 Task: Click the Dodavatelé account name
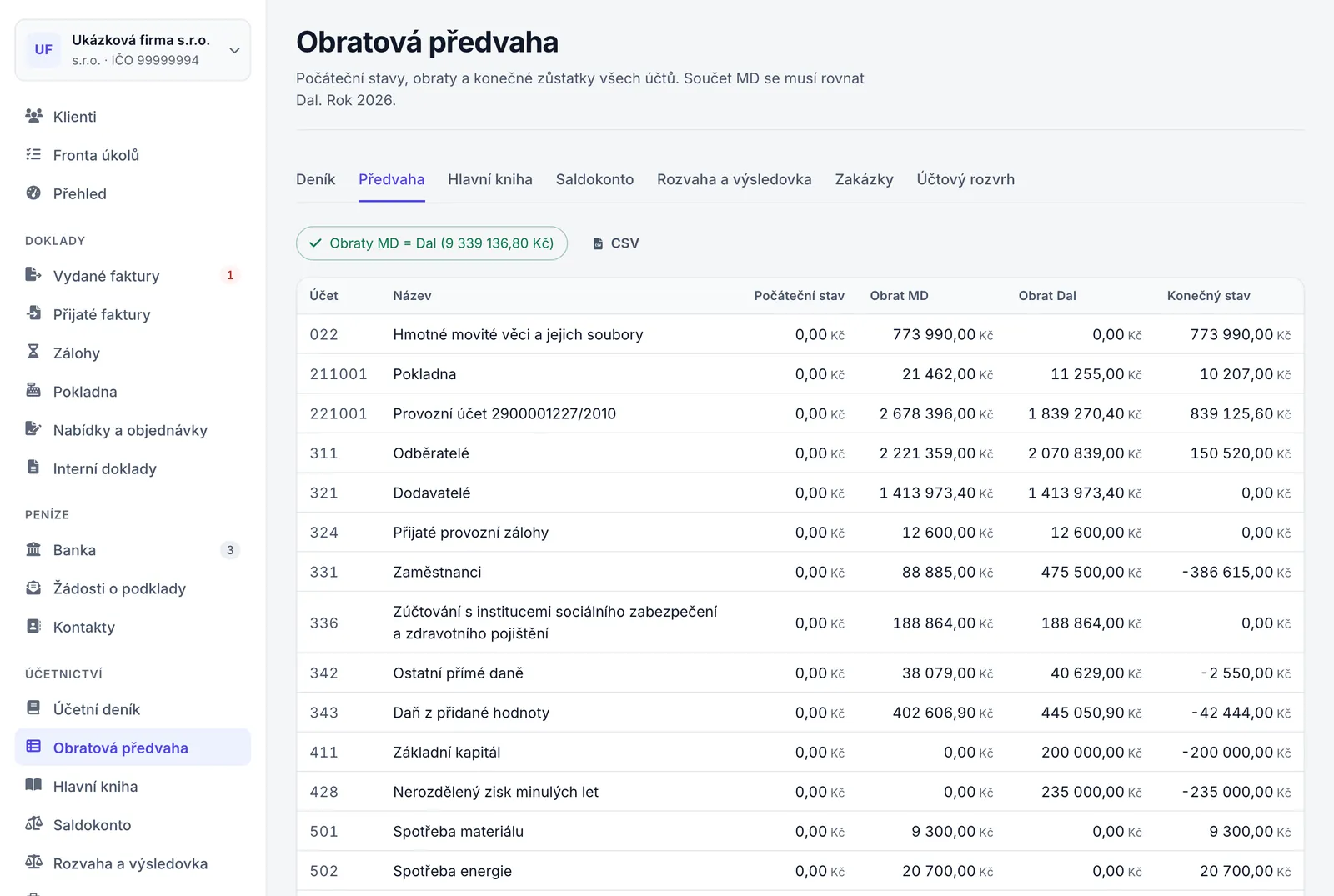pos(431,493)
